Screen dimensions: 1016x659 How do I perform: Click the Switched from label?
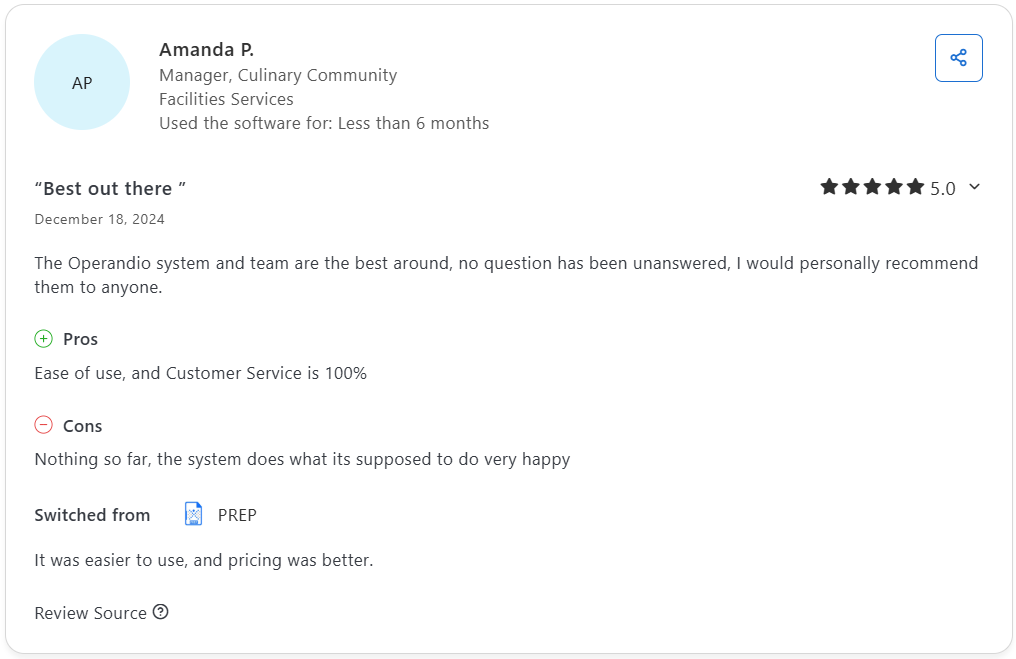coord(92,515)
